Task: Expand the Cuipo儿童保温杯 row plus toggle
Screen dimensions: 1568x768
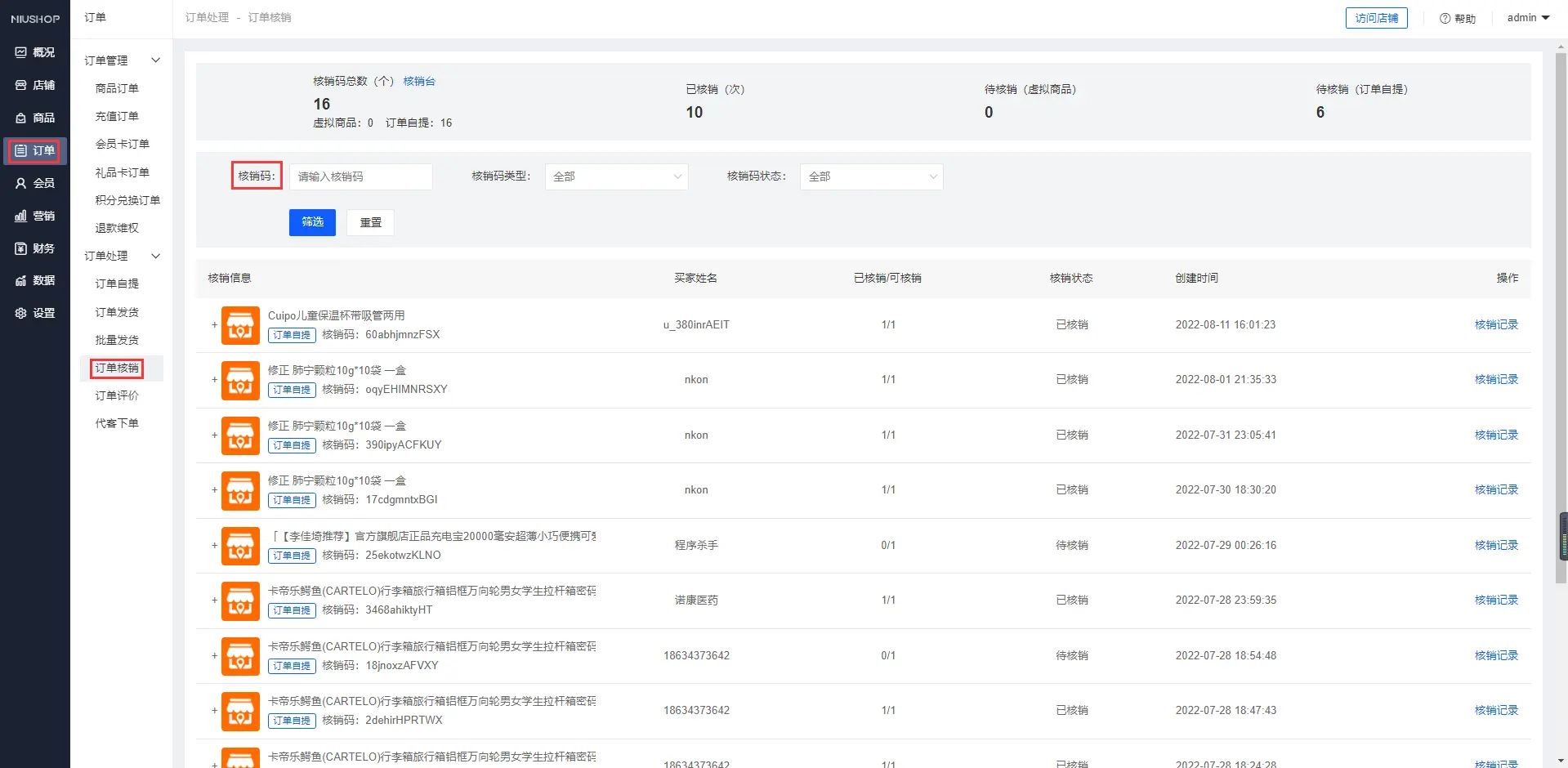Action: click(x=215, y=325)
